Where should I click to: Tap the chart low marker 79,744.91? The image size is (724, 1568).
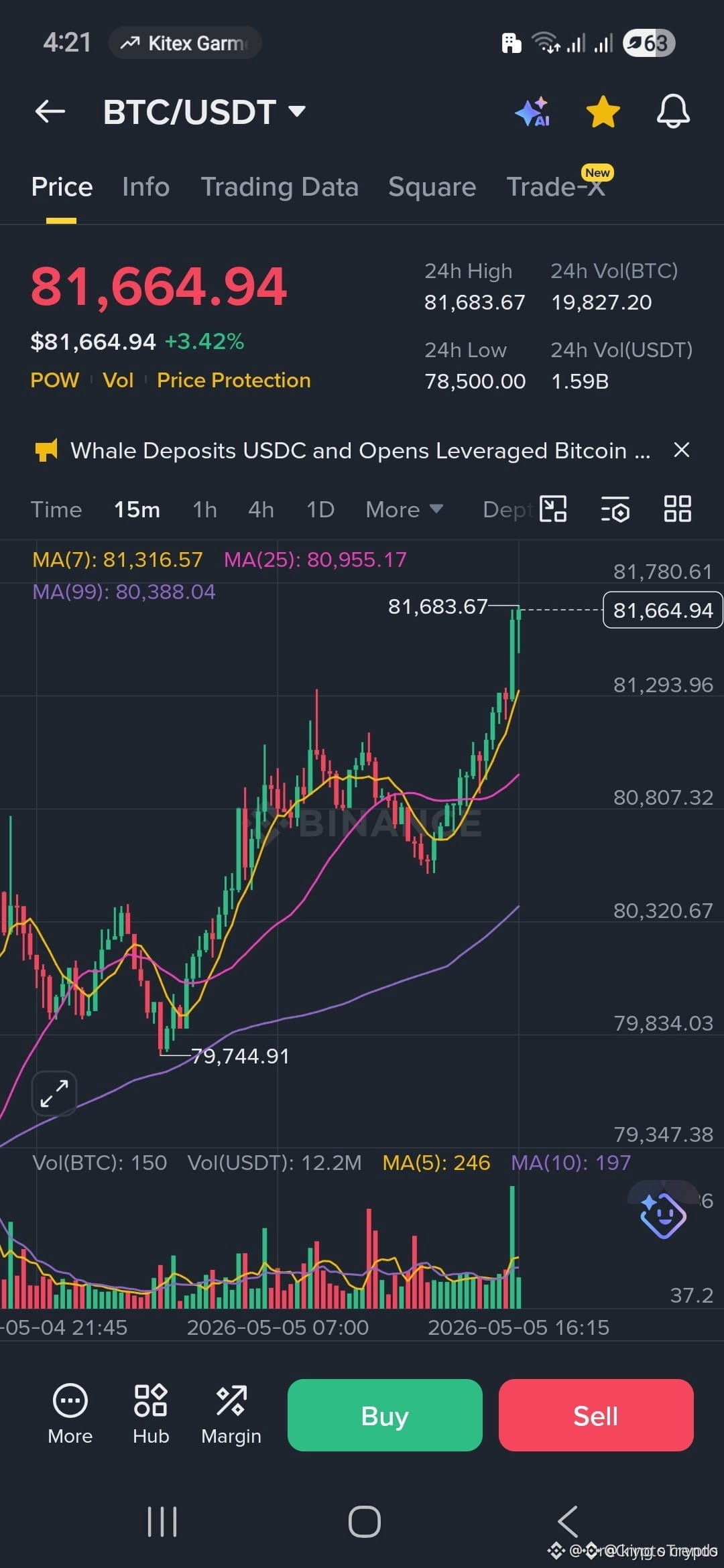tap(240, 1056)
